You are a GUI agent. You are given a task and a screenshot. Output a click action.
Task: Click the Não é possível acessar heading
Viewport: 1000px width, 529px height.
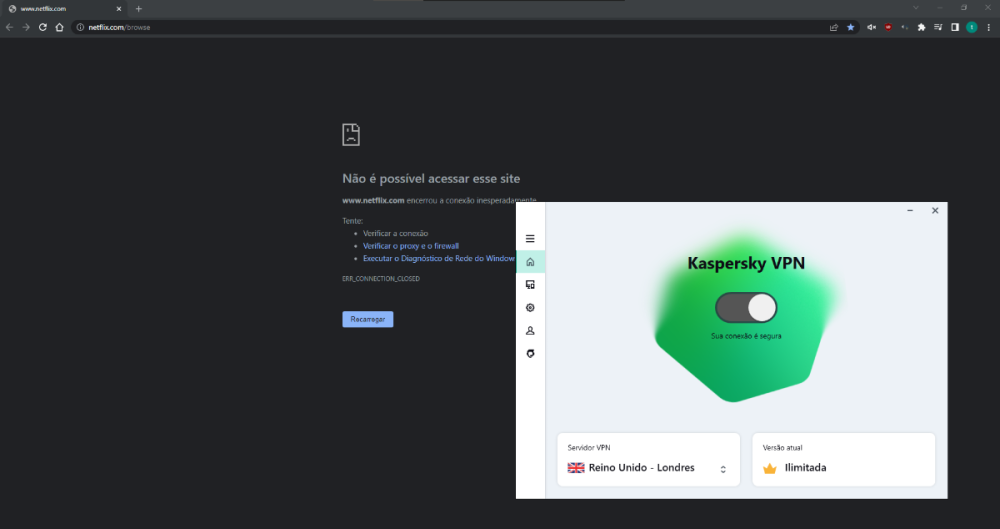pyautogui.click(x=431, y=179)
